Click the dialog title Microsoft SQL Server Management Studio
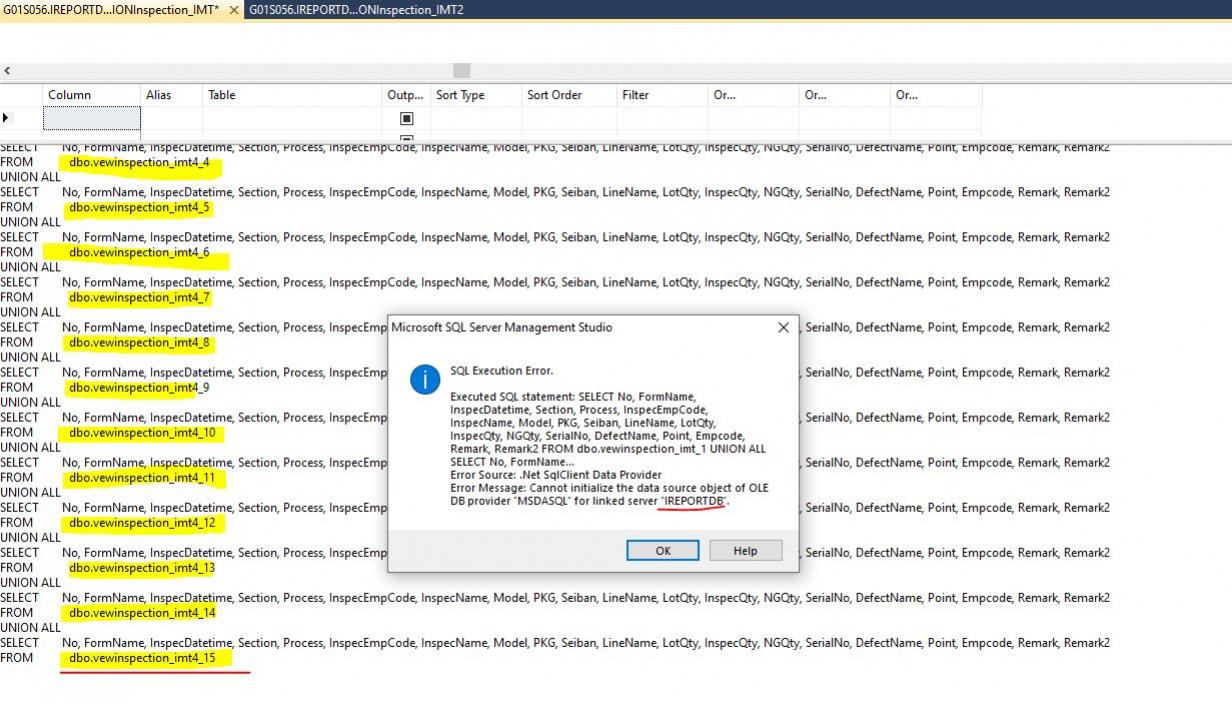Viewport: 1232px width, 705px height. point(501,327)
